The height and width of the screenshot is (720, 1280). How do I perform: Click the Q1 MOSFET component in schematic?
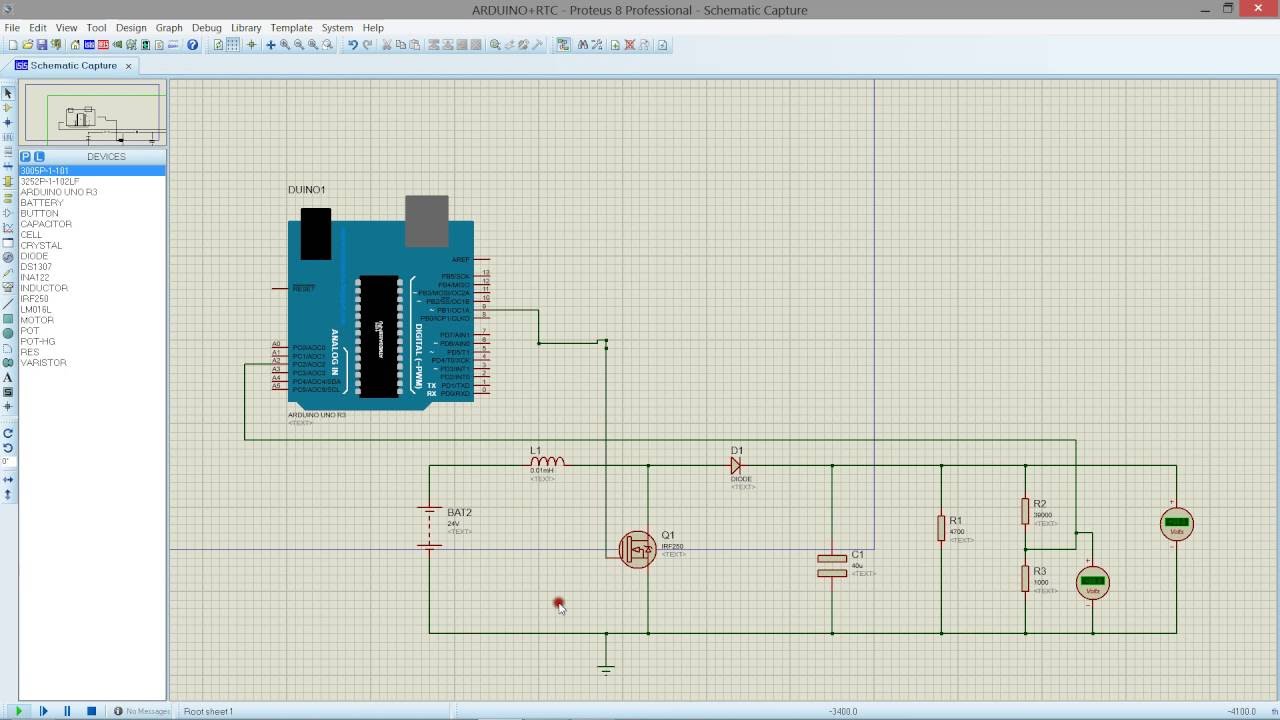637,549
